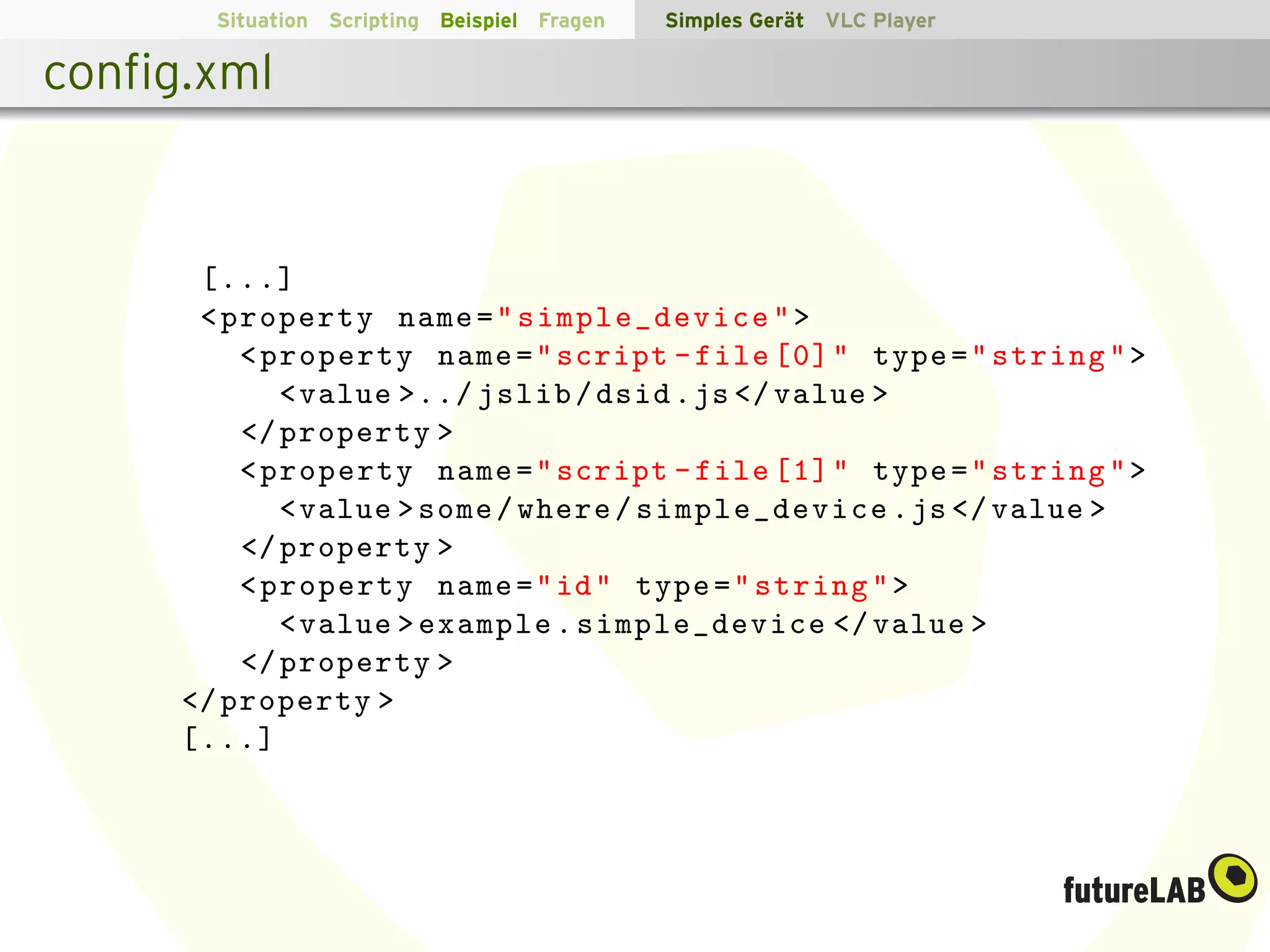
Task: Click the some/where/simple_device.js value line
Action: pos(693,510)
